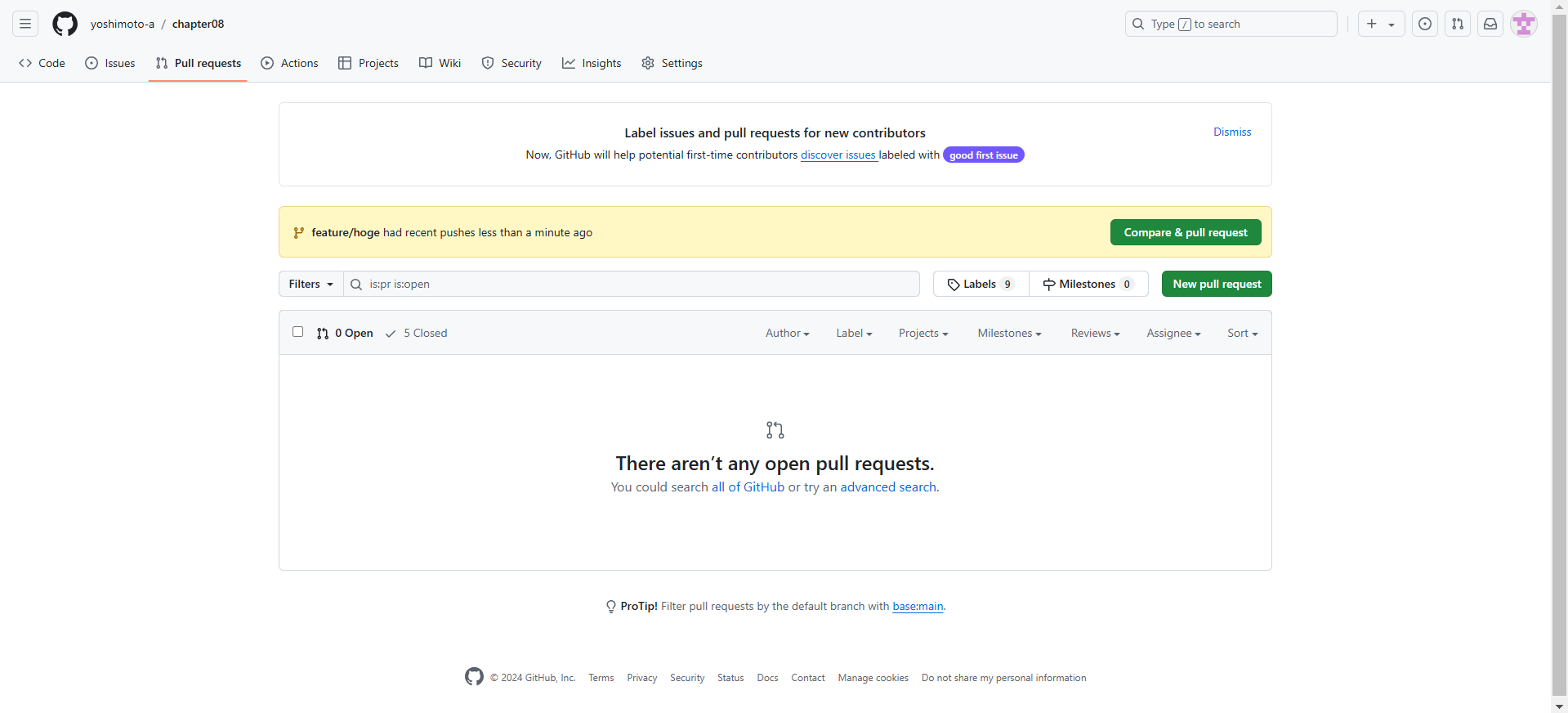The image size is (1568, 713).
Task: Expand the Filters dropdown
Action: point(310,284)
